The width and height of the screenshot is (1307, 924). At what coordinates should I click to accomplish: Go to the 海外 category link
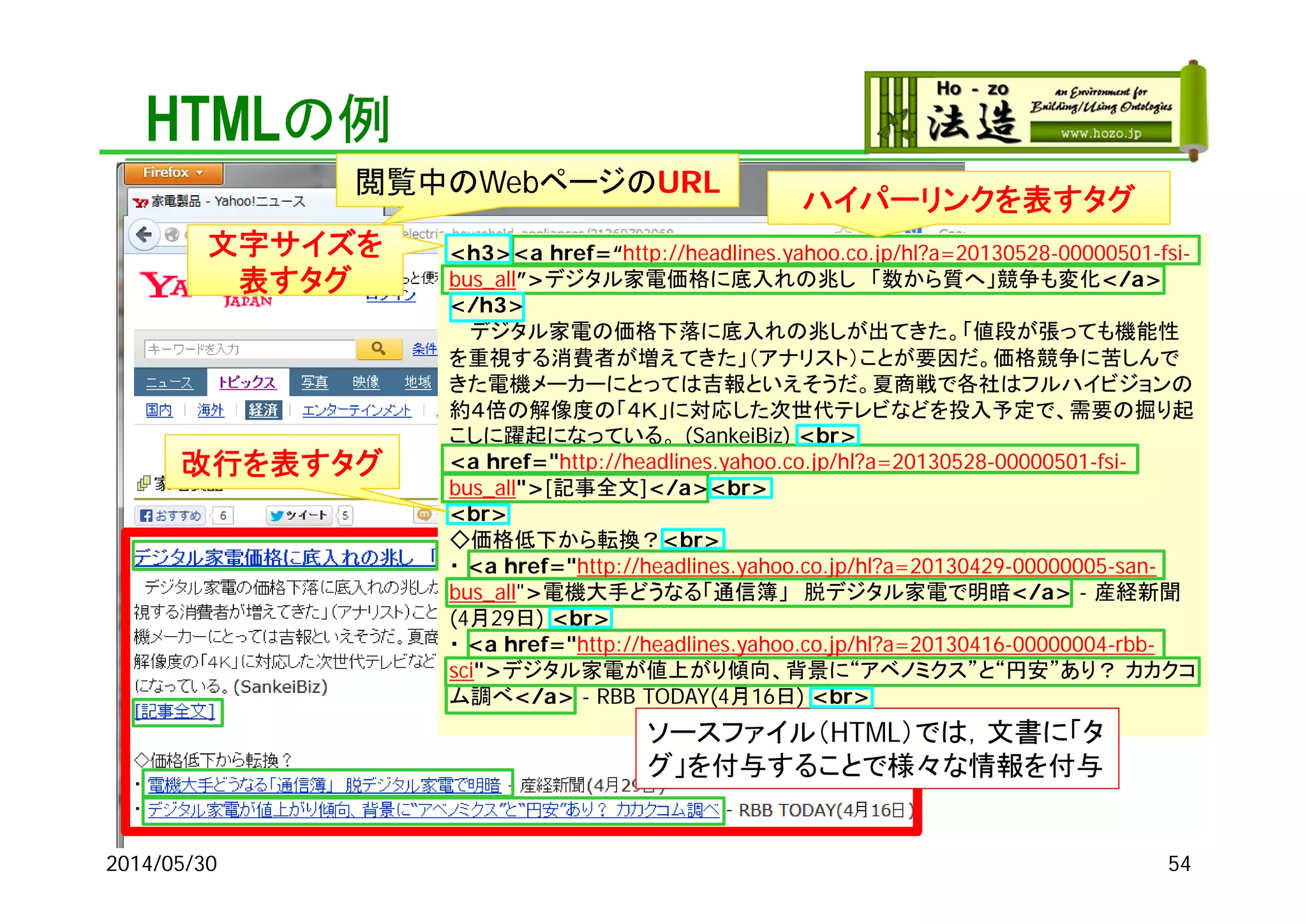[211, 410]
